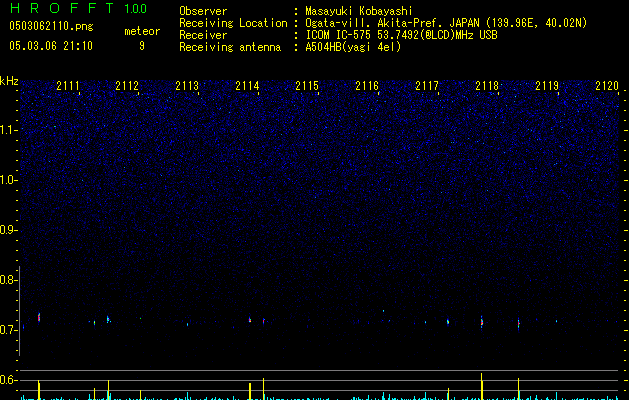Click the Observer label
629x400 pixels.
[x=203, y=11]
